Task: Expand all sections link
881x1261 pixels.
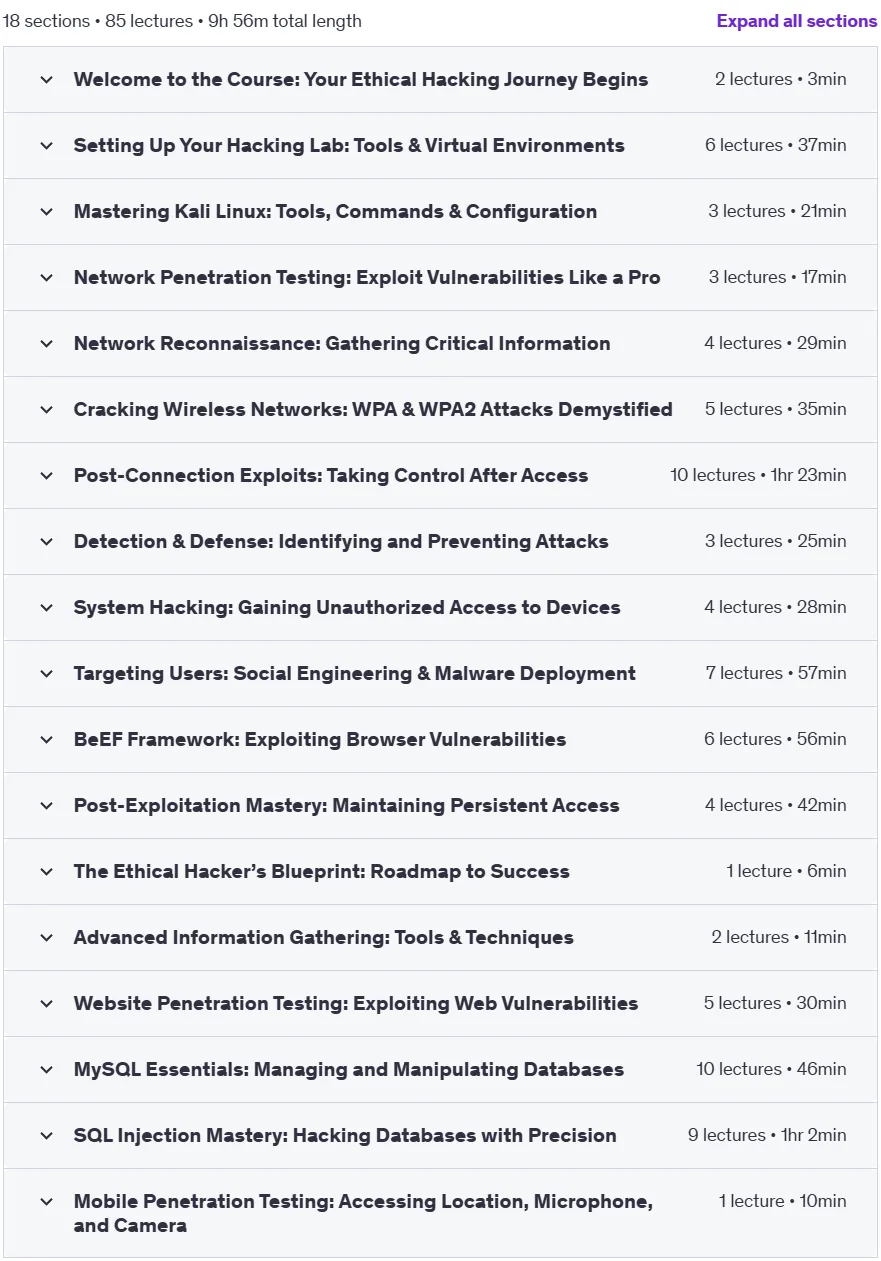Action: tap(796, 21)
